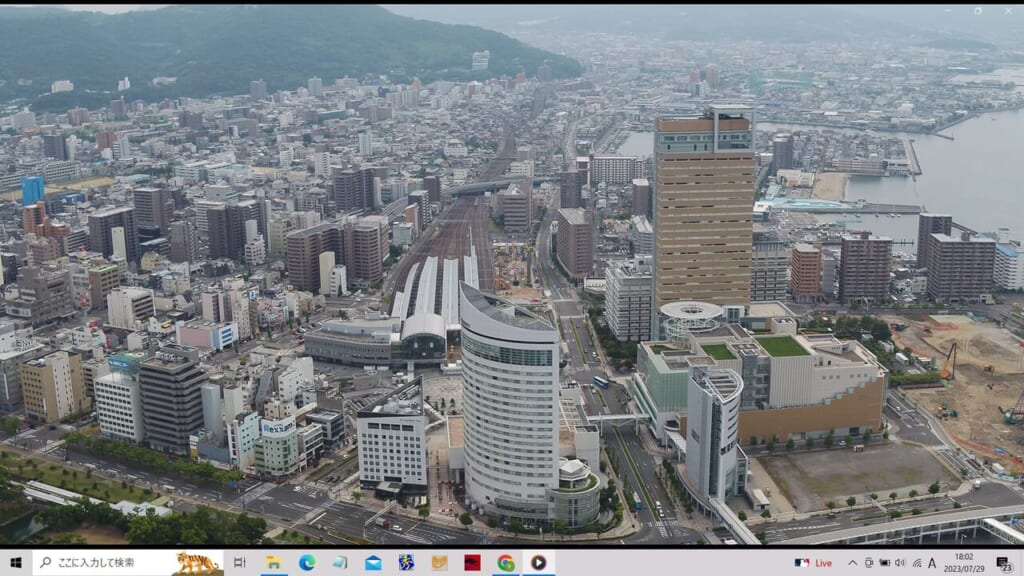
Task: Open the clock showing 18:02 and date
Action: point(964,562)
